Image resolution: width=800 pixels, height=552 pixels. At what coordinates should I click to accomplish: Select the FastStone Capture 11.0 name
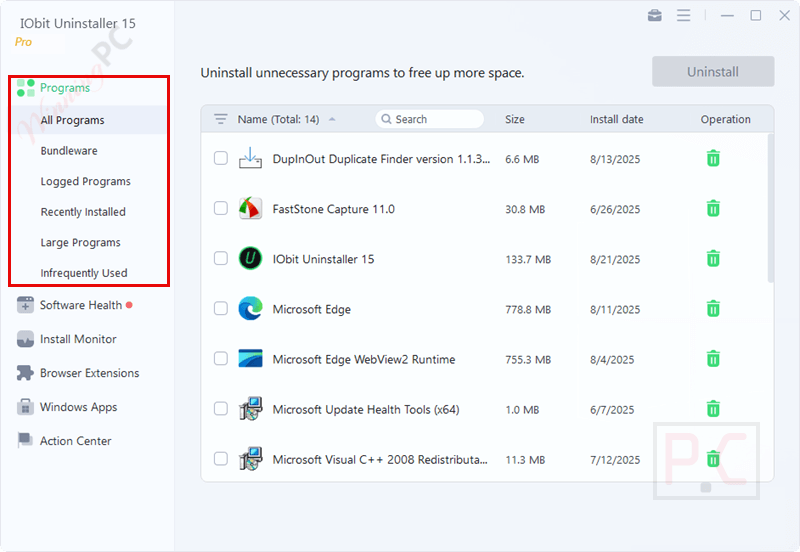coord(334,209)
